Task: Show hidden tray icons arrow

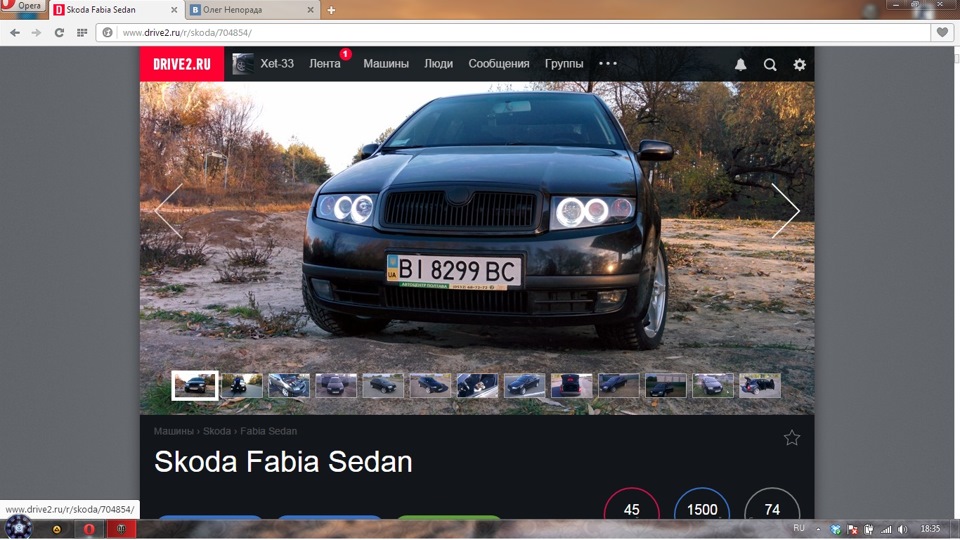Action: click(x=819, y=529)
